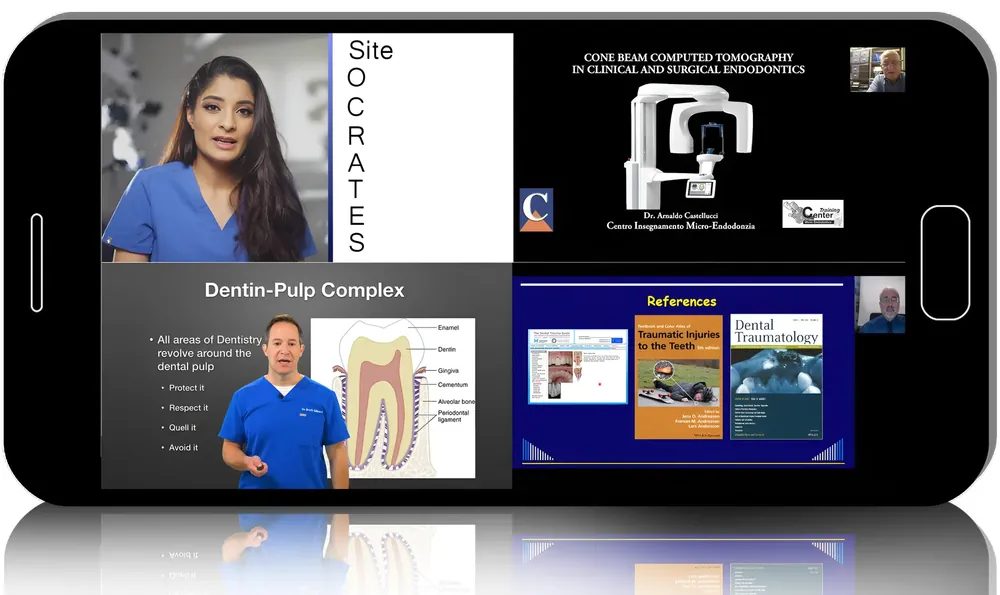Click the 'Gingiva' label on the tooth diagram

[x=448, y=371]
